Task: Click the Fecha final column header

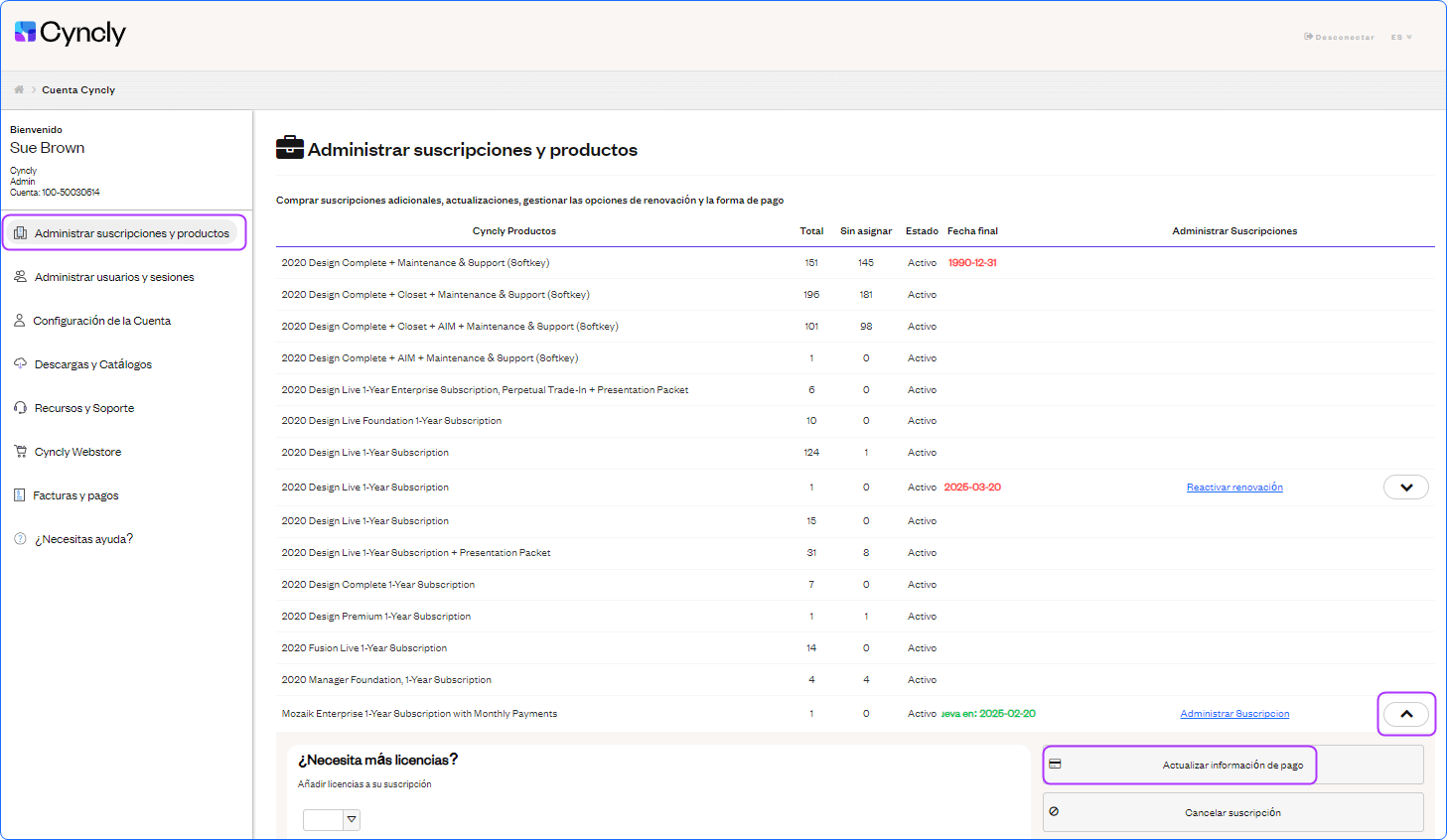Action: coord(972,231)
